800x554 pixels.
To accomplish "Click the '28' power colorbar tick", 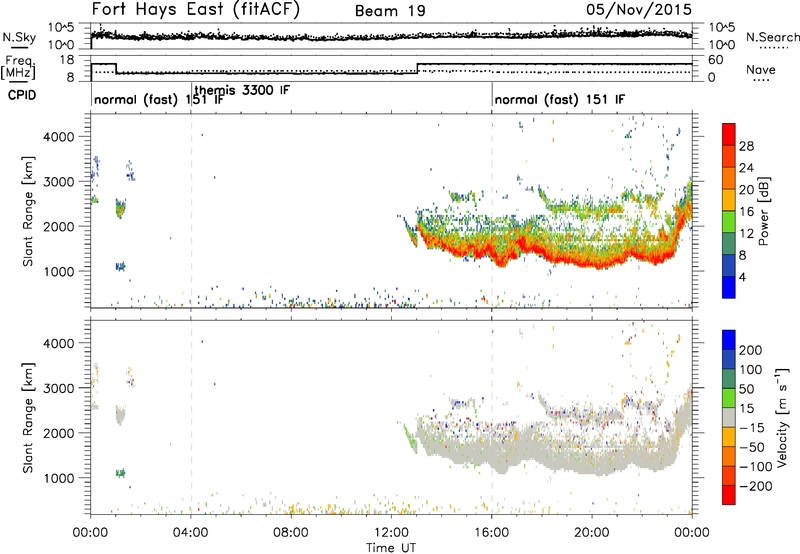I will pos(746,146).
